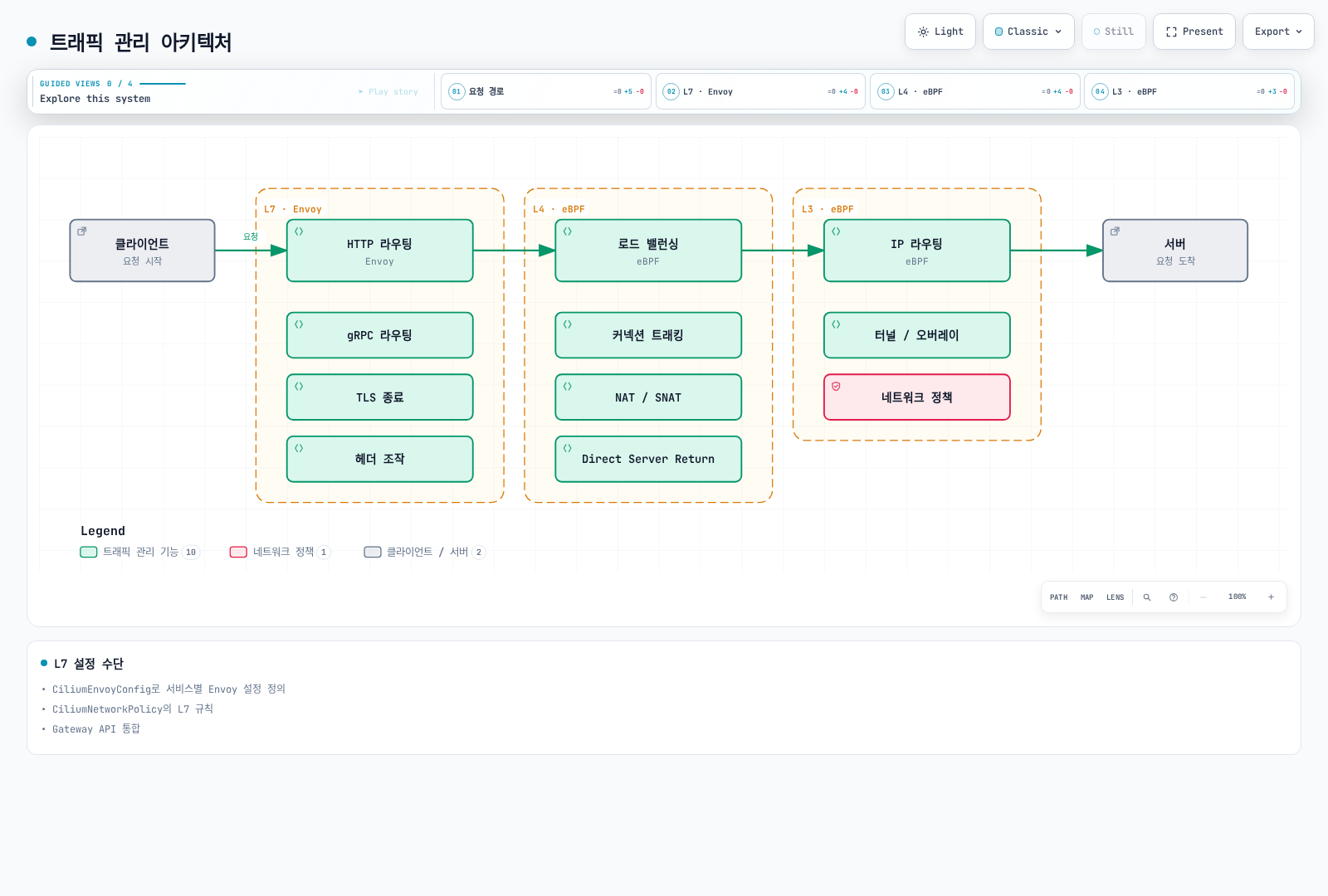Toggle 클라이언트 / 서버 legend filter
1328x896 pixels.
coord(424,553)
